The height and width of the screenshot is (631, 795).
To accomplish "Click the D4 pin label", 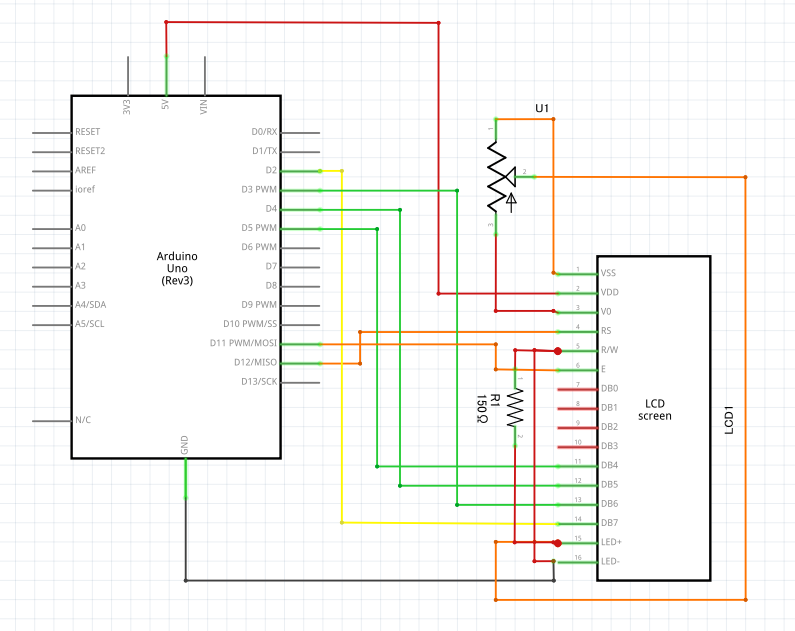I will tap(271, 209).
